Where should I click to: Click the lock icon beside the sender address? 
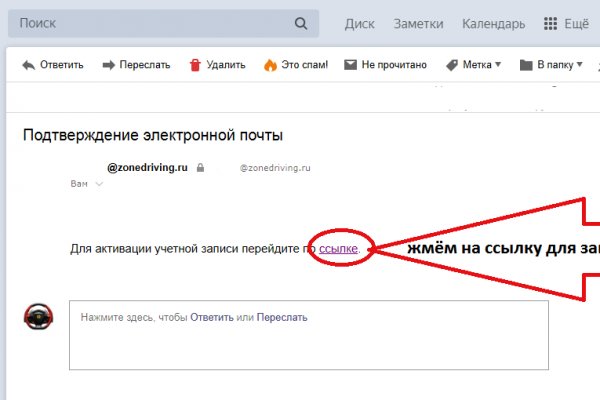[201, 169]
